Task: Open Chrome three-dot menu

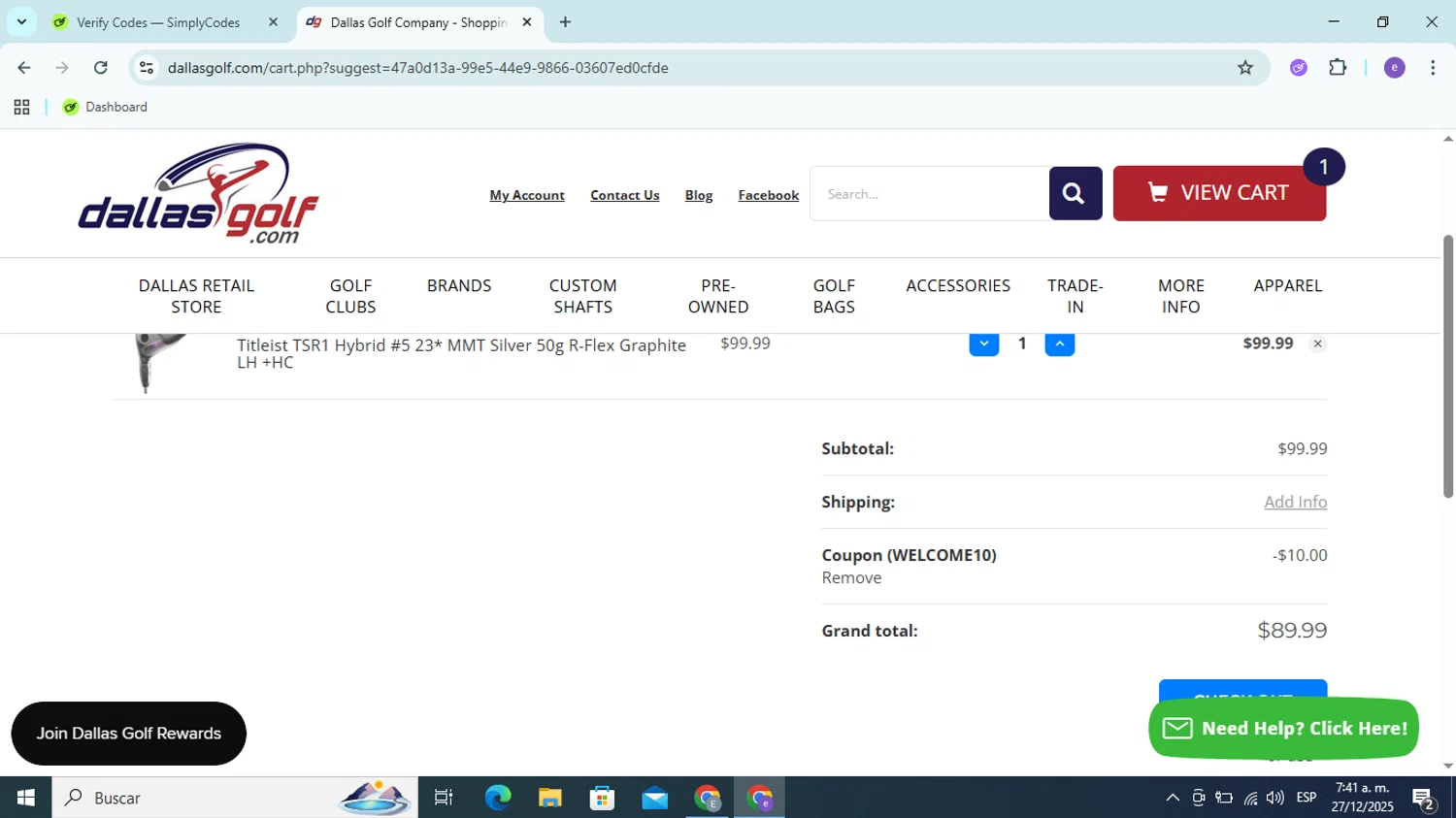Action: [x=1433, y=68]
